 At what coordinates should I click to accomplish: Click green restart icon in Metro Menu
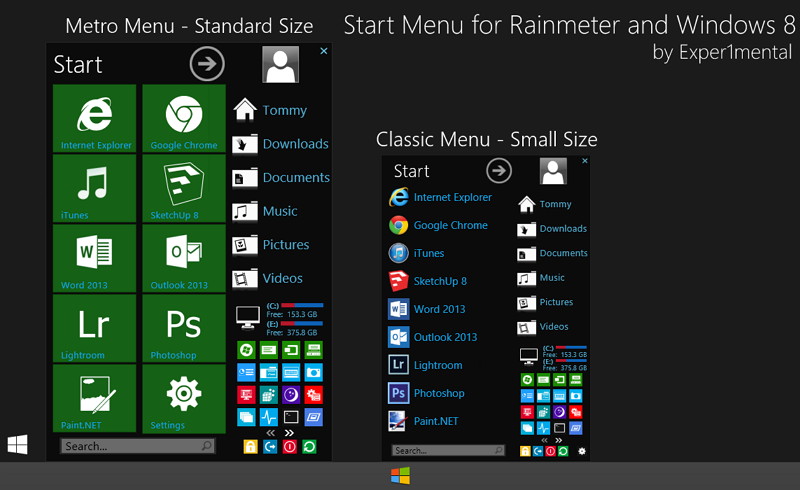[x=309, y=447]
